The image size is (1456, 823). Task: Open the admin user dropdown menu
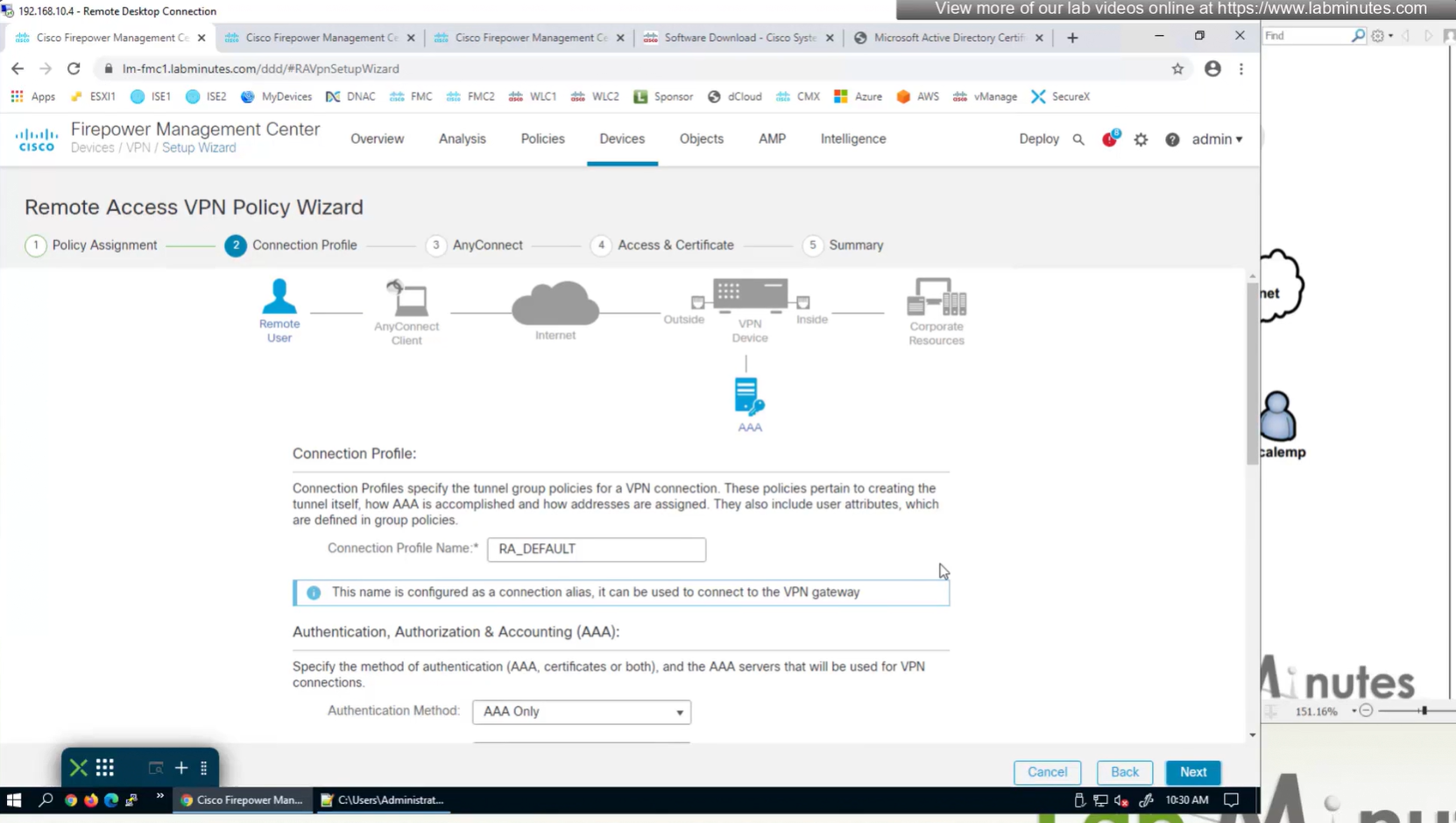click(1217, 139)
